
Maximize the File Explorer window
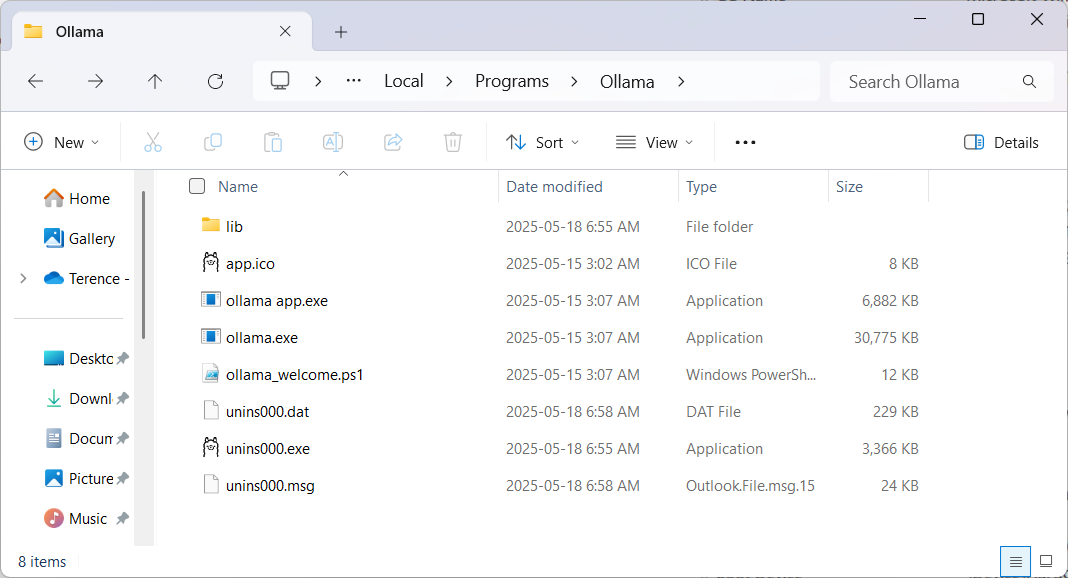977,19
